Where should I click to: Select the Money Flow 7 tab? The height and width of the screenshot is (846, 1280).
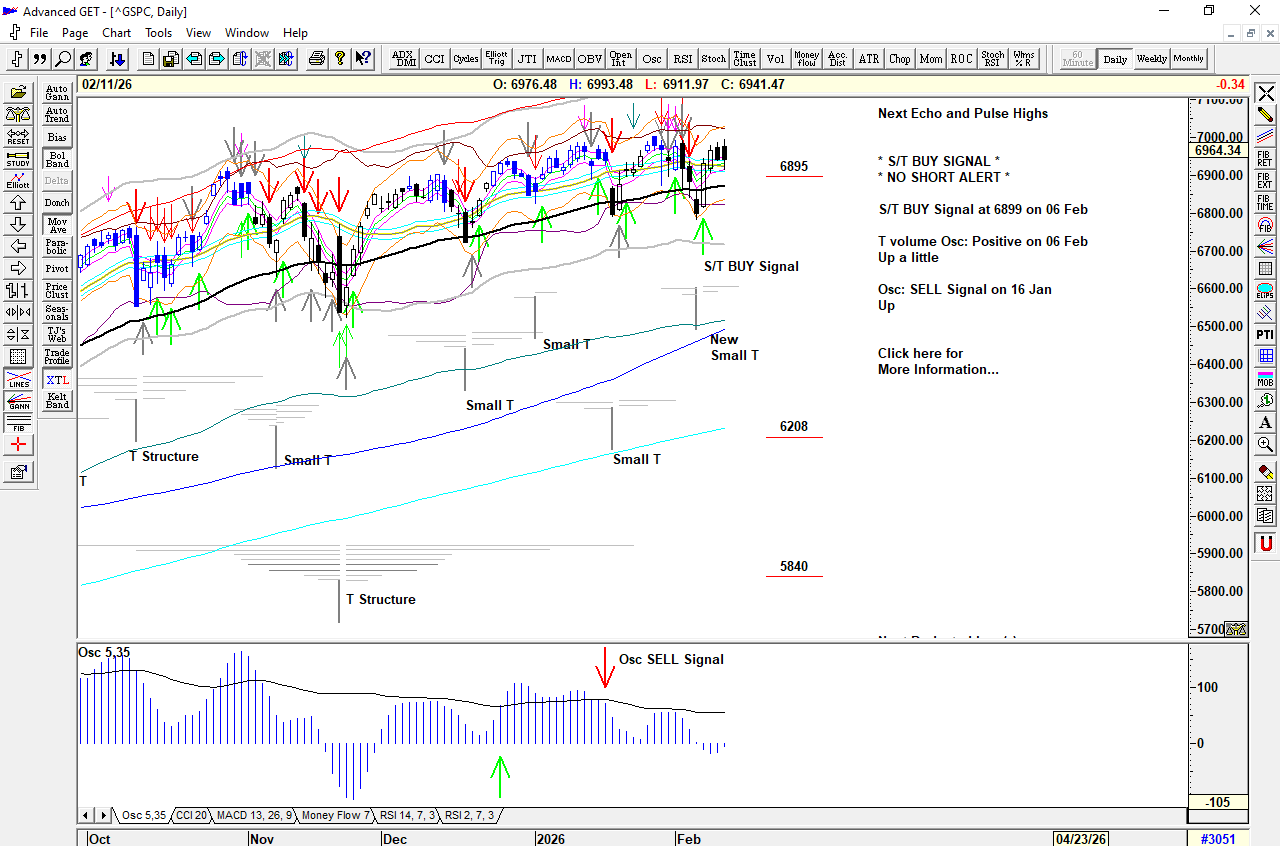335,815
